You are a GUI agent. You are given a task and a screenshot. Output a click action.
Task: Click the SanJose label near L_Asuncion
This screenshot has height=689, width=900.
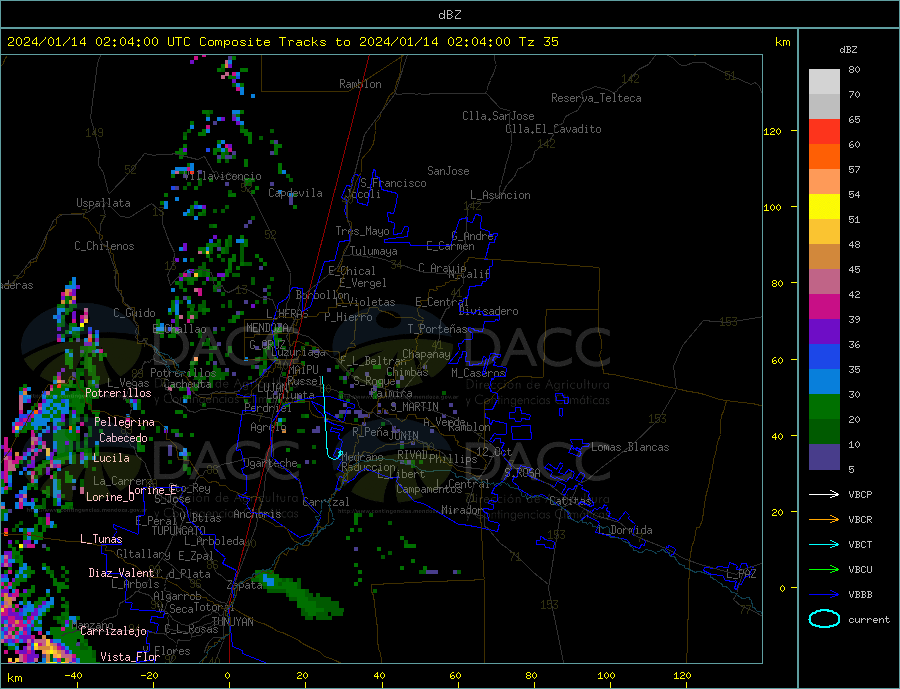[x=448, y=171]
